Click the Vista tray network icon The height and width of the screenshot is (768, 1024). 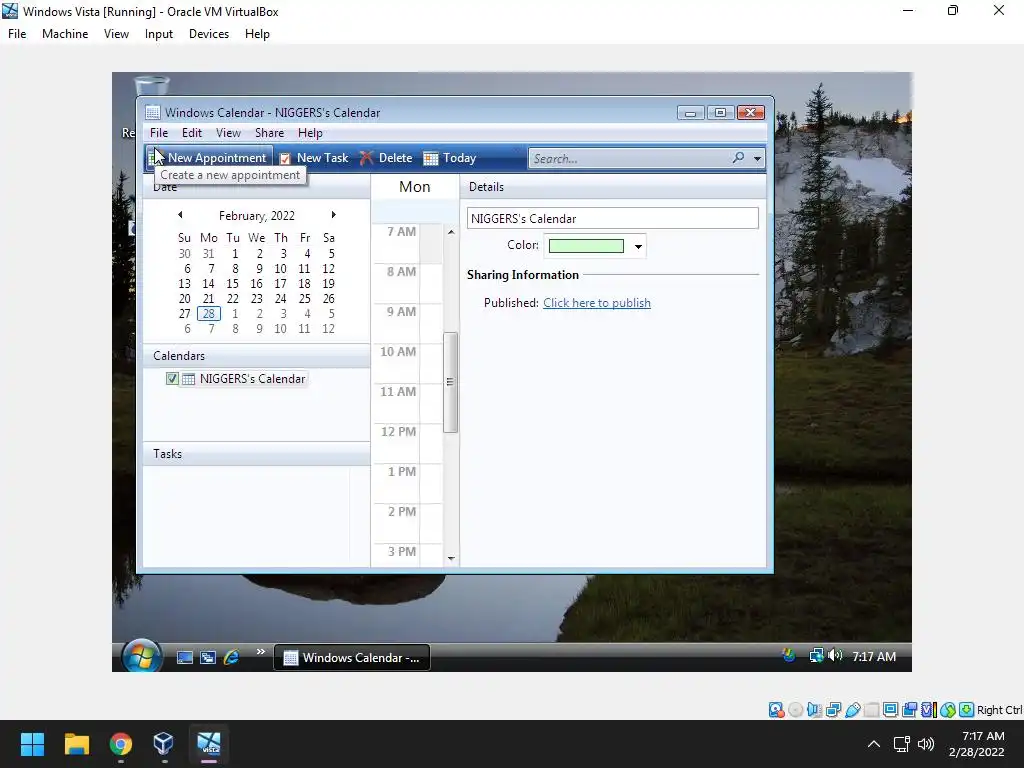(816, 656)
